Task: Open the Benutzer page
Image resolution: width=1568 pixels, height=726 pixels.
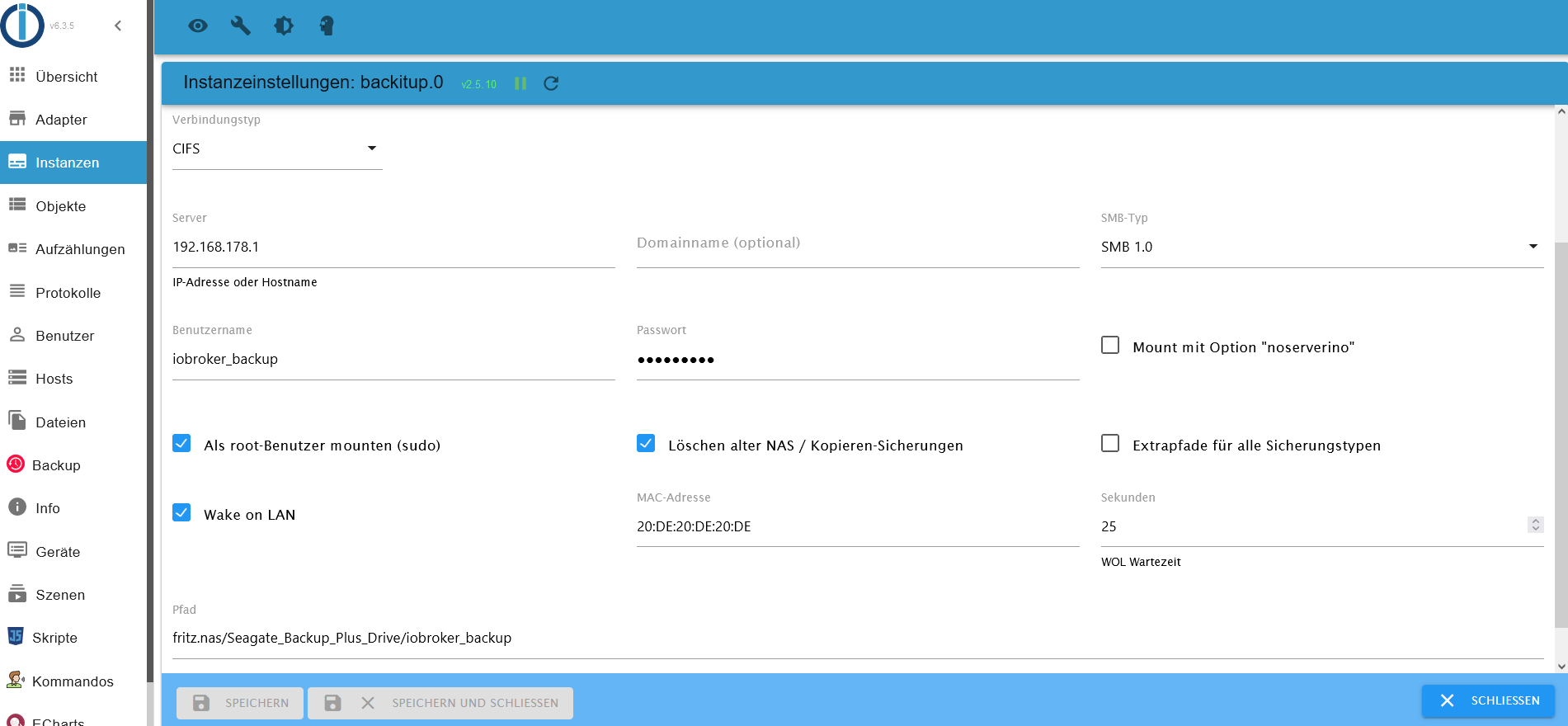Action: [73, 336]
